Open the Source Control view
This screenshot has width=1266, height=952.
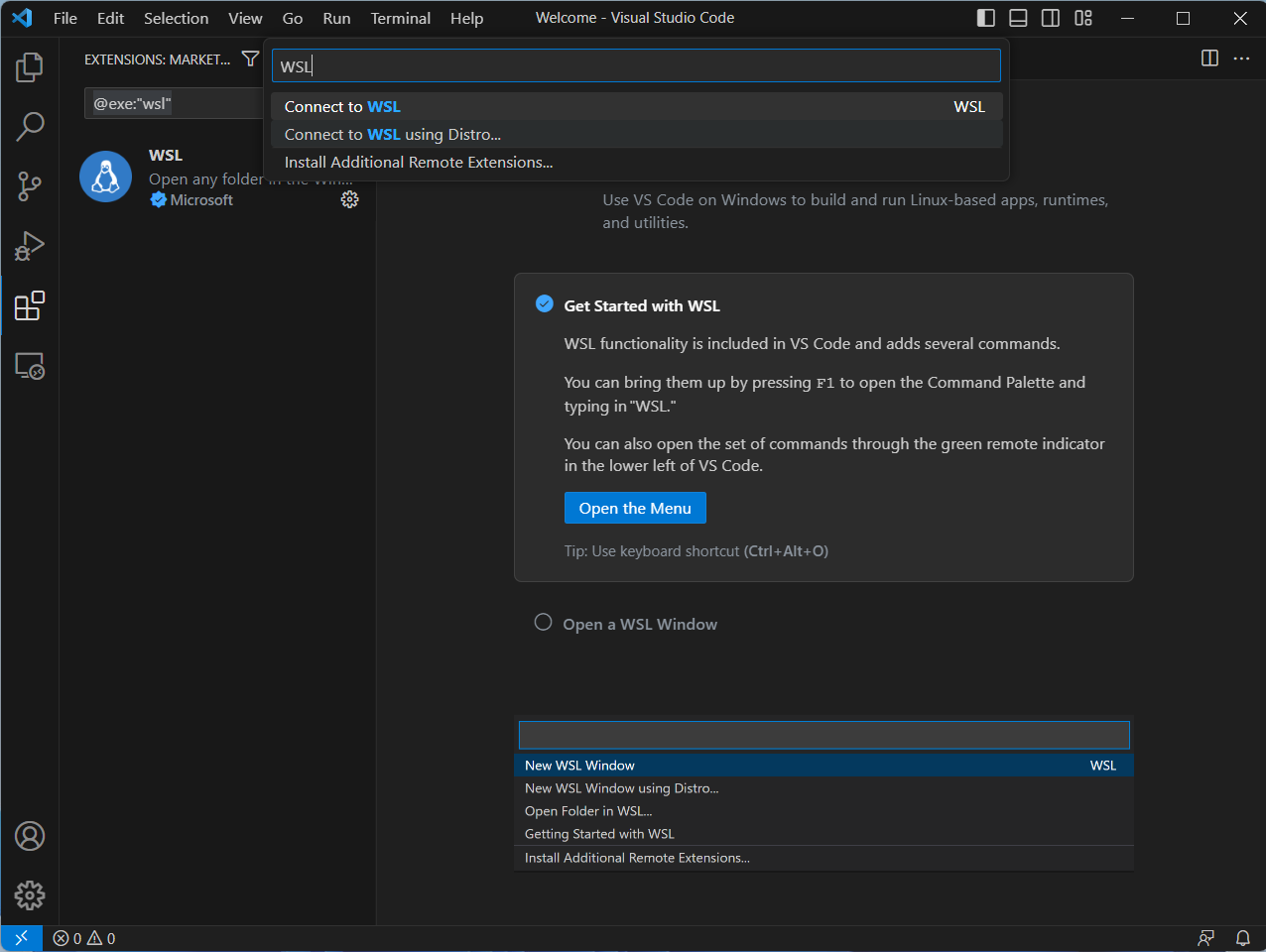point(30,186)
